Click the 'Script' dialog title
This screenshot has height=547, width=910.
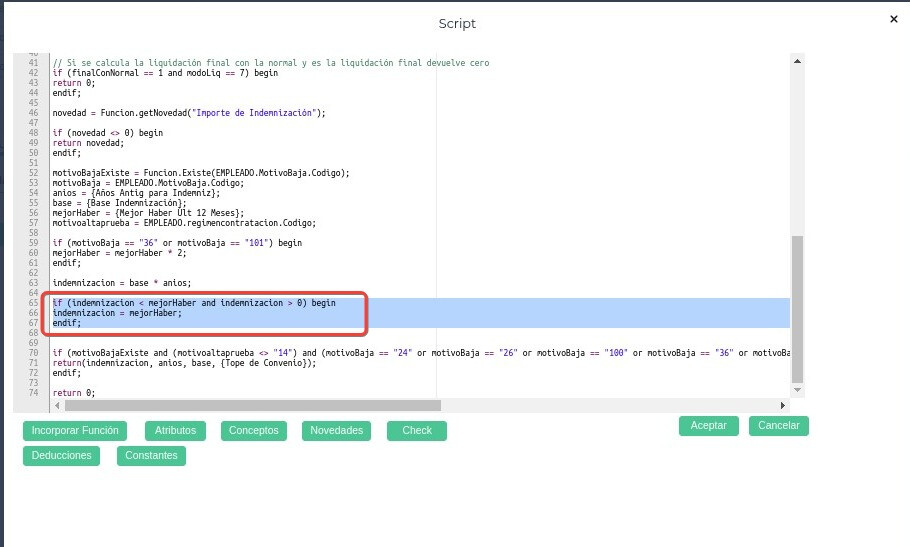(x=457, y=24)
